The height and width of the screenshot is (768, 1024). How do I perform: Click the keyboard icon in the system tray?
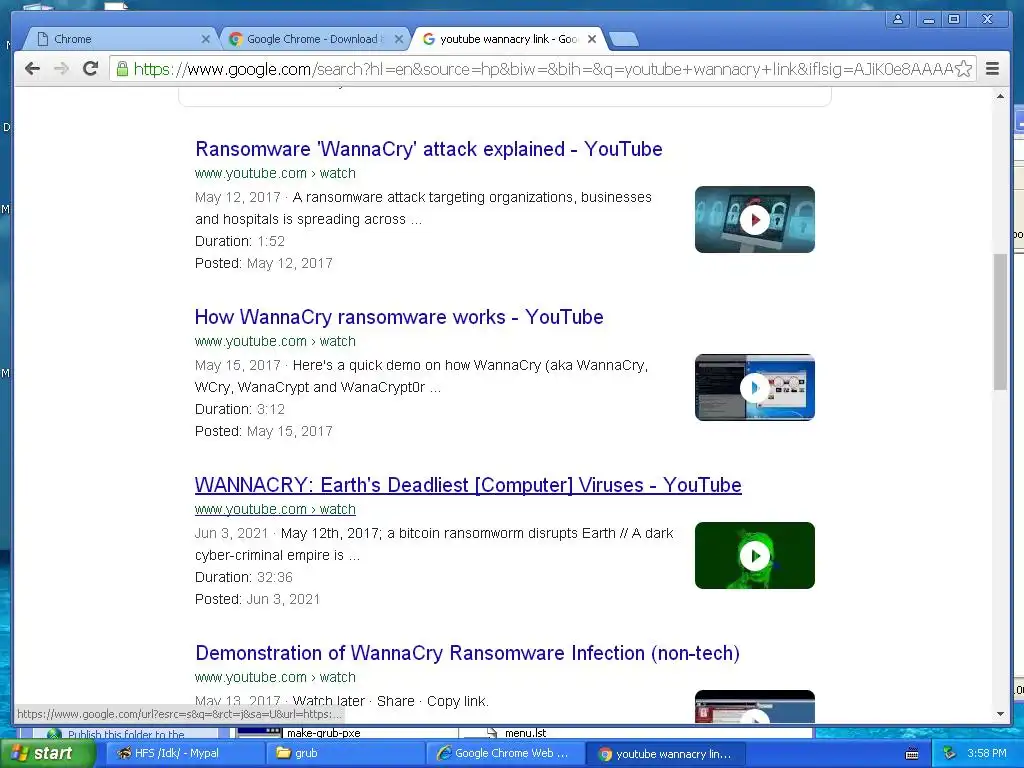912,754
